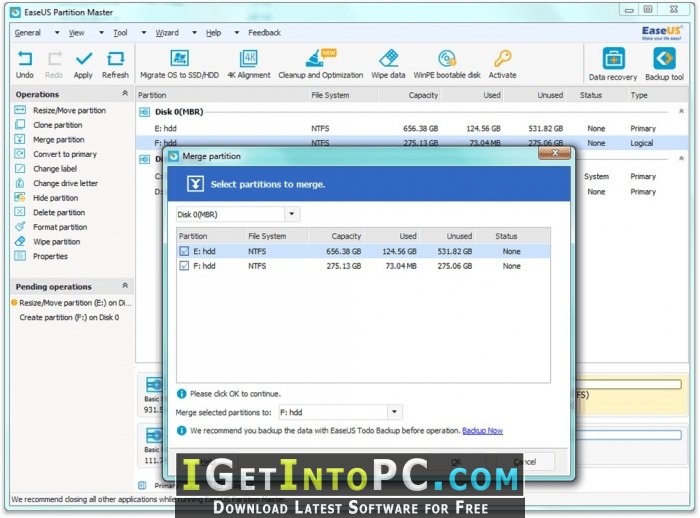700x518 pixels.
Task: Open the Data recovery tool
Action: point(613,64)
